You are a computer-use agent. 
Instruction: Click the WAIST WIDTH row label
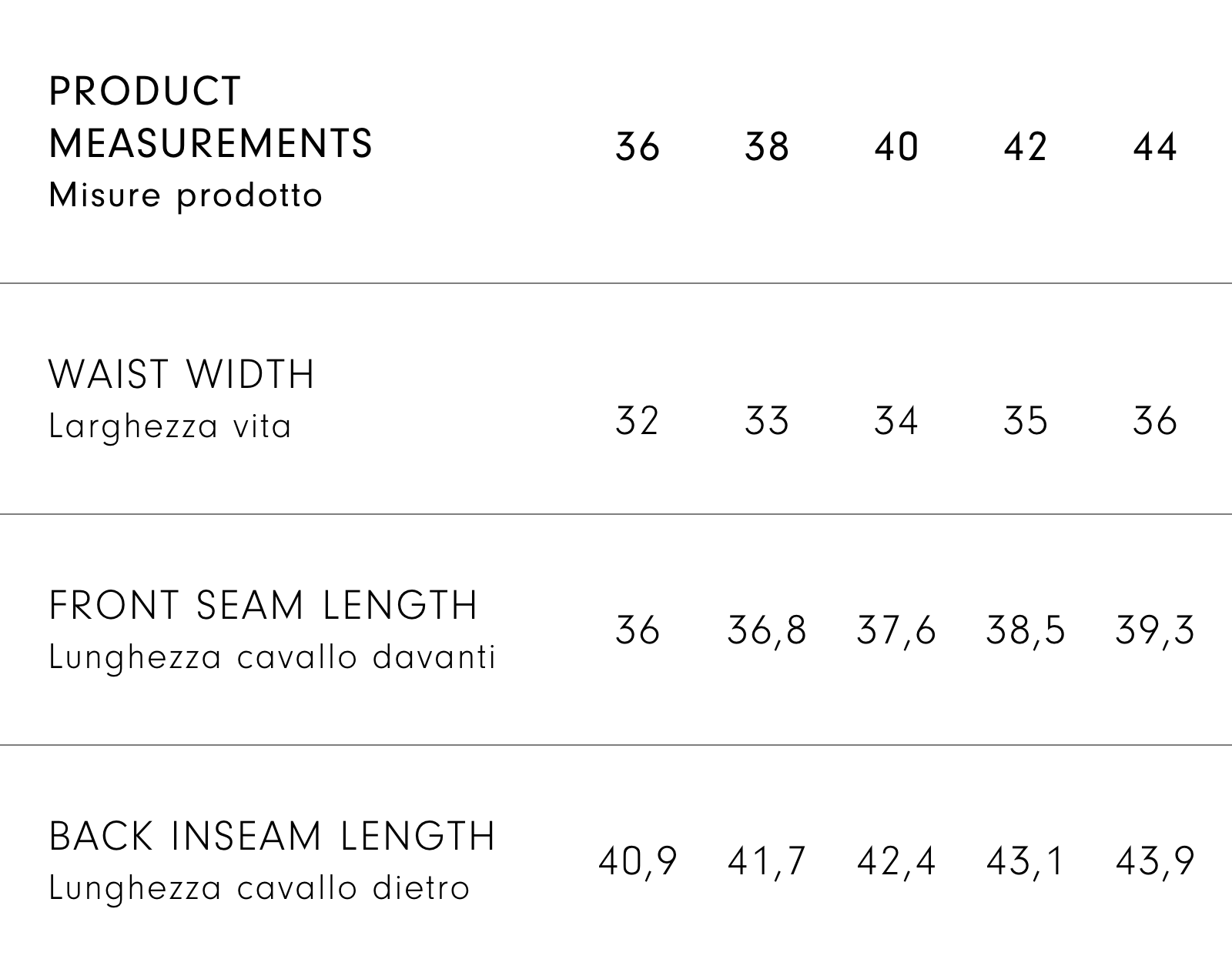(182, 375)
